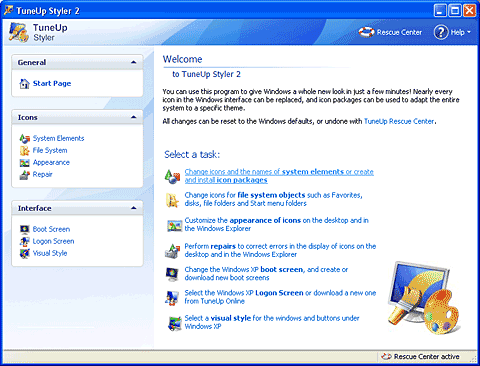Go to System Elements in sidebar
This screenshot has height=366, width=480.
pos(58,138)
